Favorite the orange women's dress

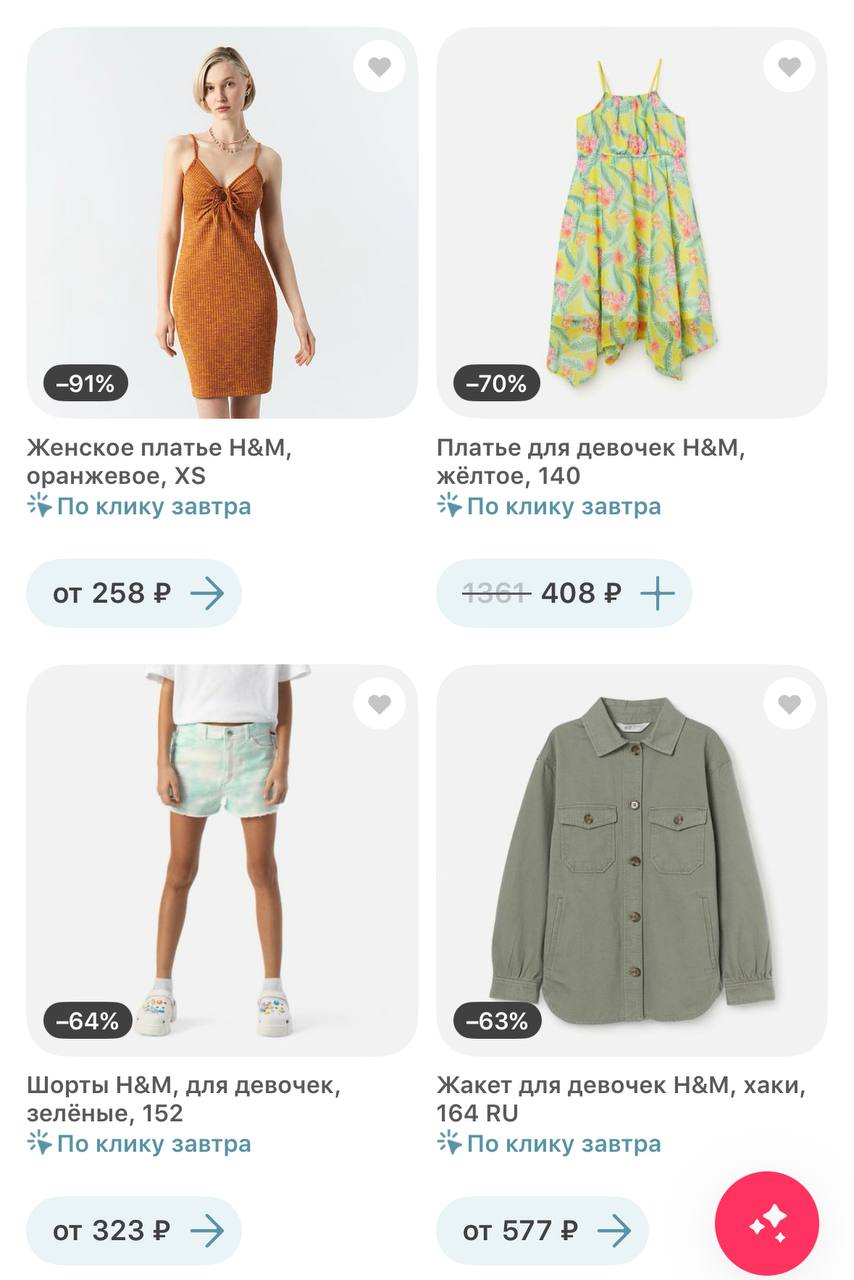point(379,67)
